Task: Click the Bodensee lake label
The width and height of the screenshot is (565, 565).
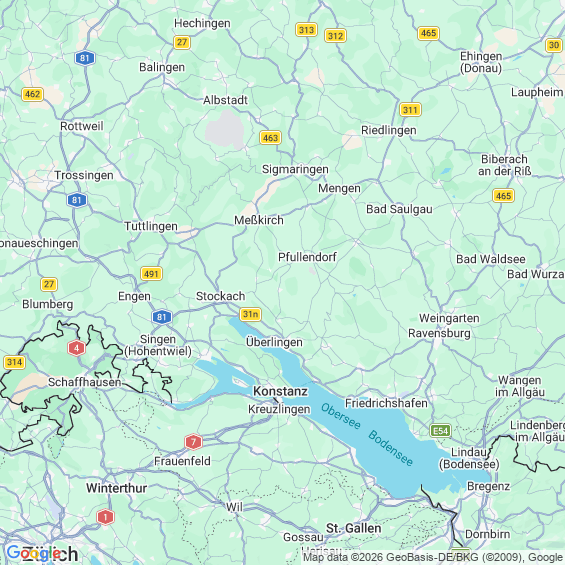Action: (x=391, y=448)
